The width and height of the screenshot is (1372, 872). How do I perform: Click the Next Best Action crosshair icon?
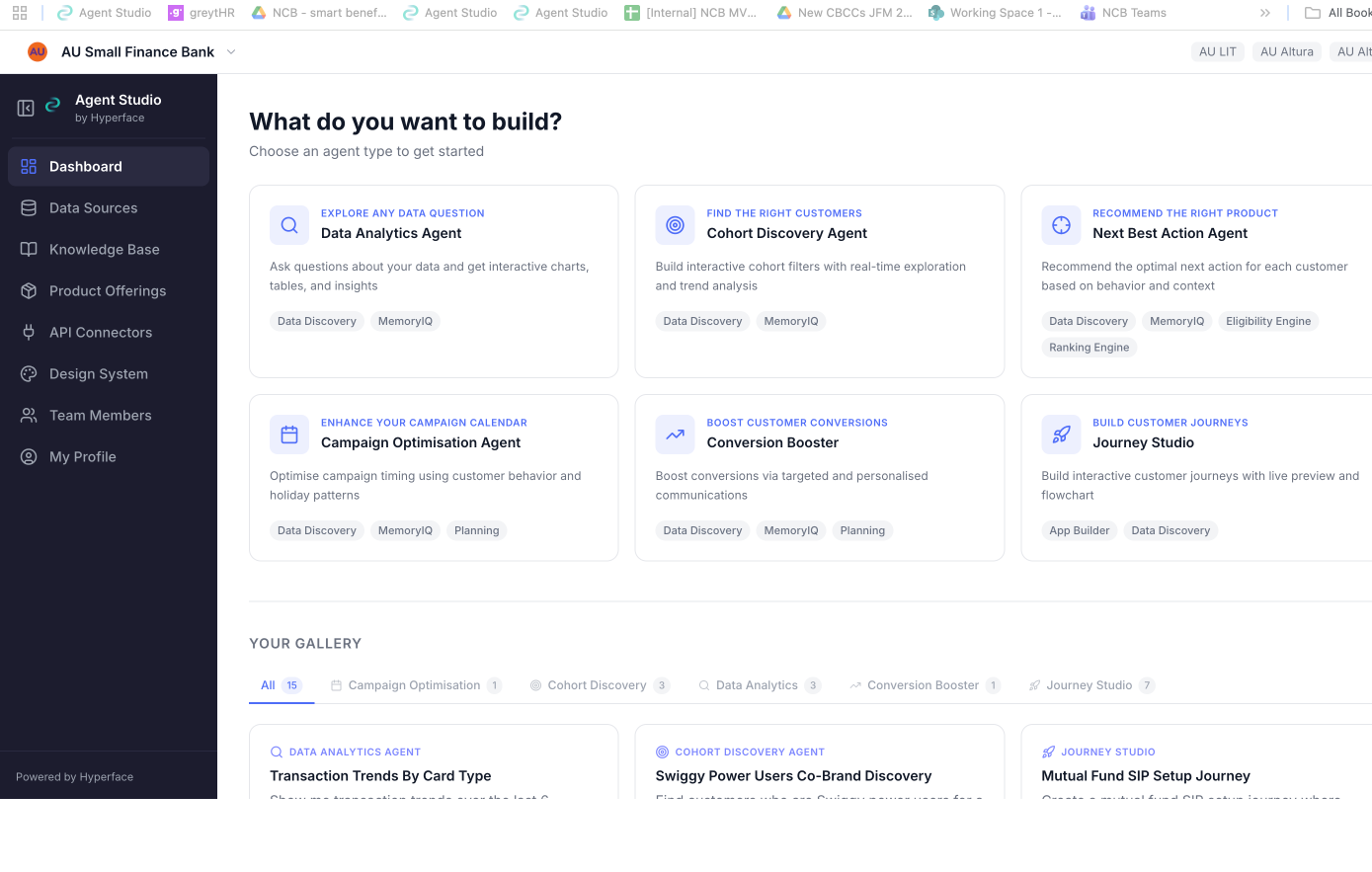tap(1061, 225)
